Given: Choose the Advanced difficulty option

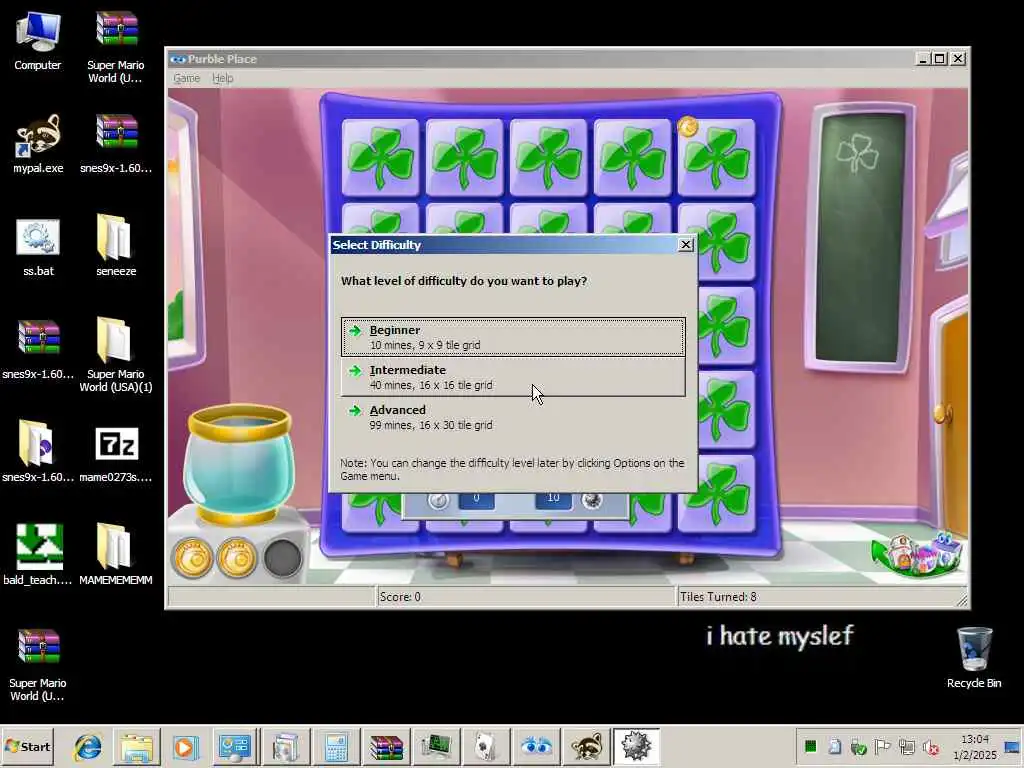Looking at the screenshot, I should tap(513, 417).
